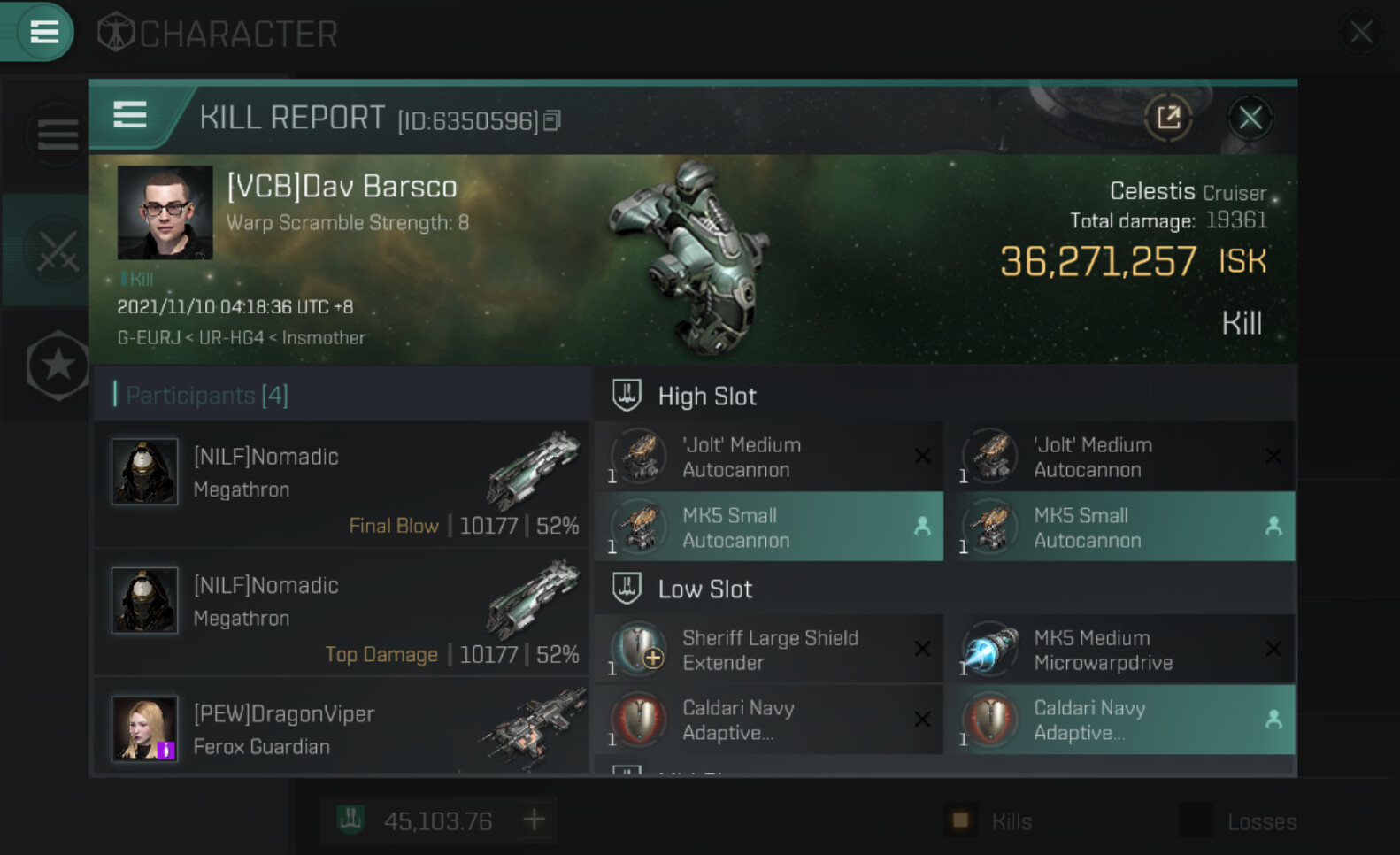Viewport: 1400px width, 855px height.
Task: Share kill report via export icon
Action: tap(1168, 117)
